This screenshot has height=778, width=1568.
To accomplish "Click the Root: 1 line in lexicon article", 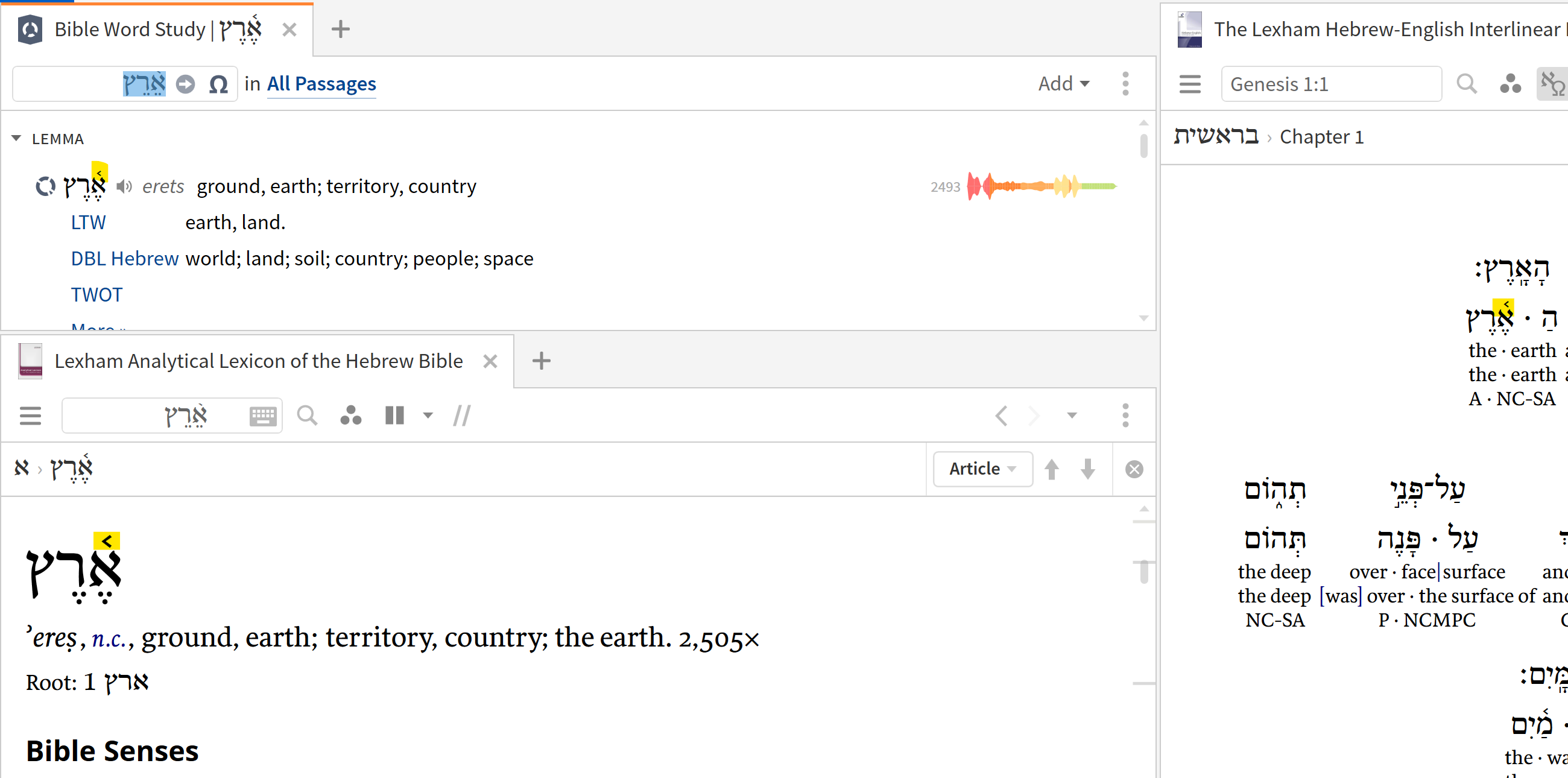I will (x=87, y=683).
